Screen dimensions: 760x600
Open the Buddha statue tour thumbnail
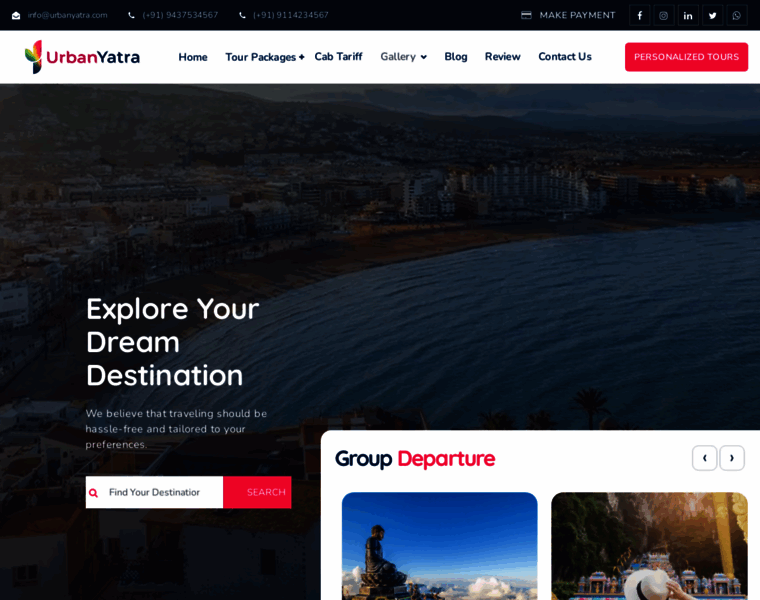point(440,546)
